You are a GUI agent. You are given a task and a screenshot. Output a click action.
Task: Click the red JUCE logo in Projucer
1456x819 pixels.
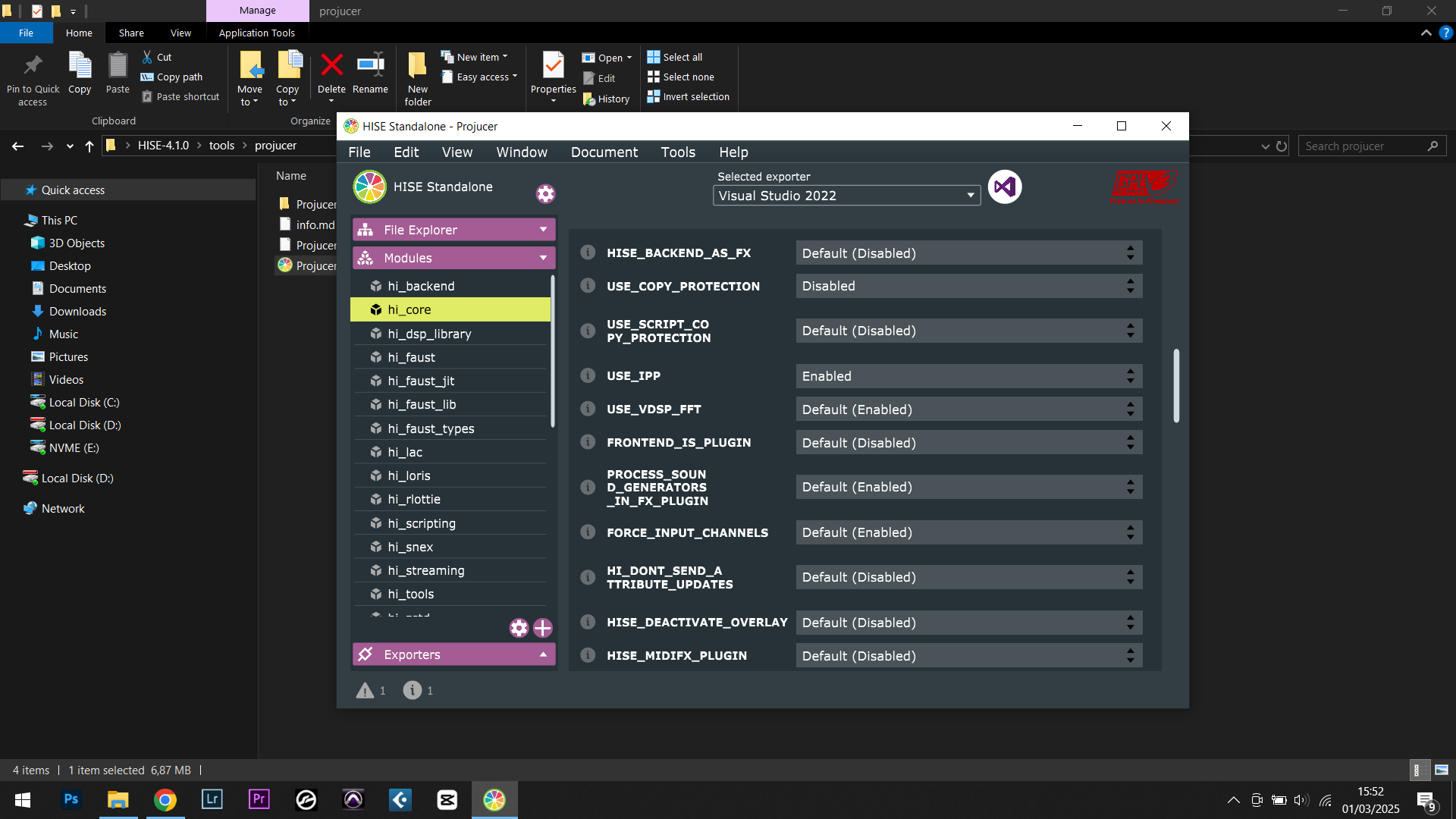pos(1144,187)
